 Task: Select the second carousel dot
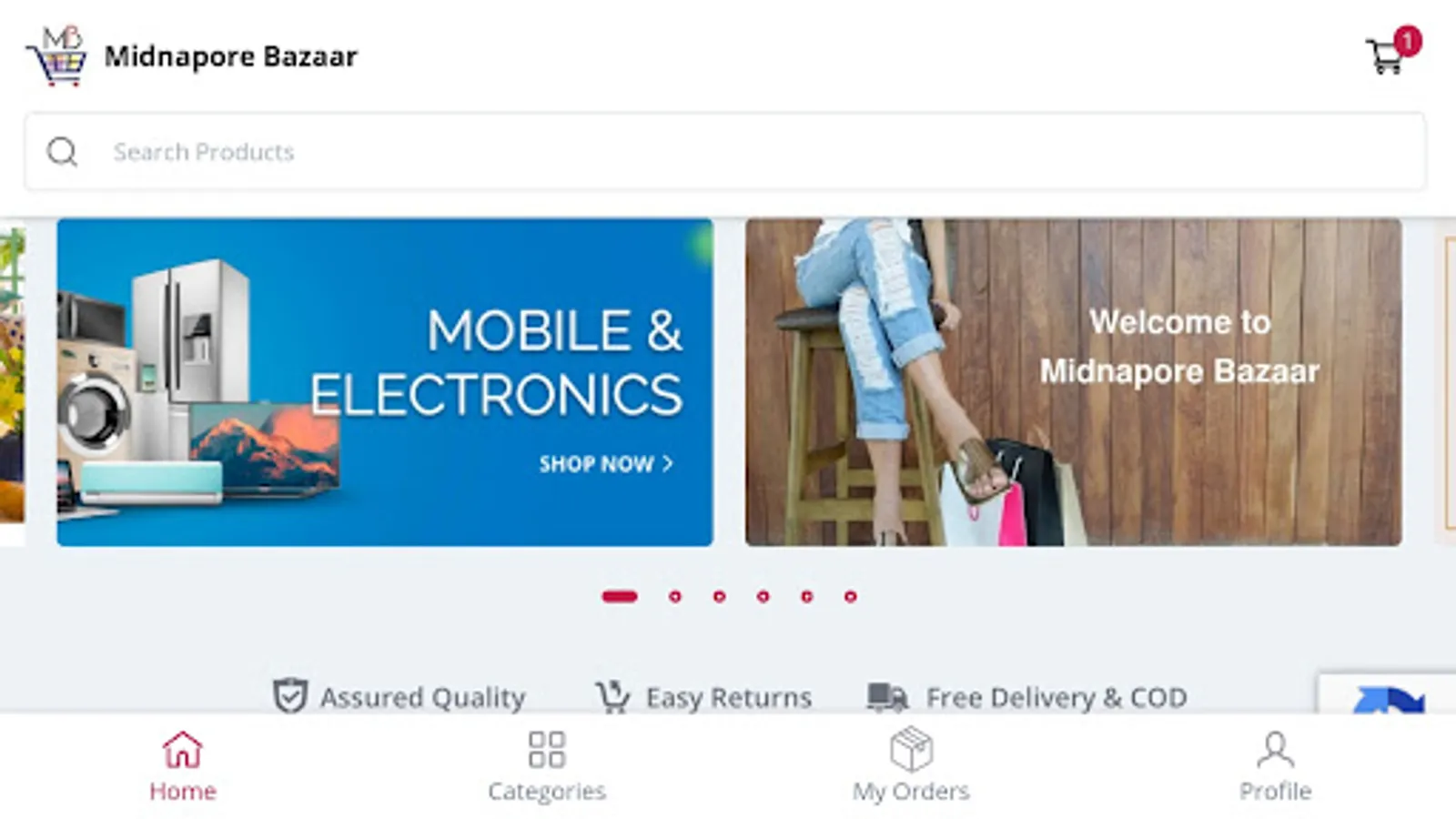click(x=674, y=597)
